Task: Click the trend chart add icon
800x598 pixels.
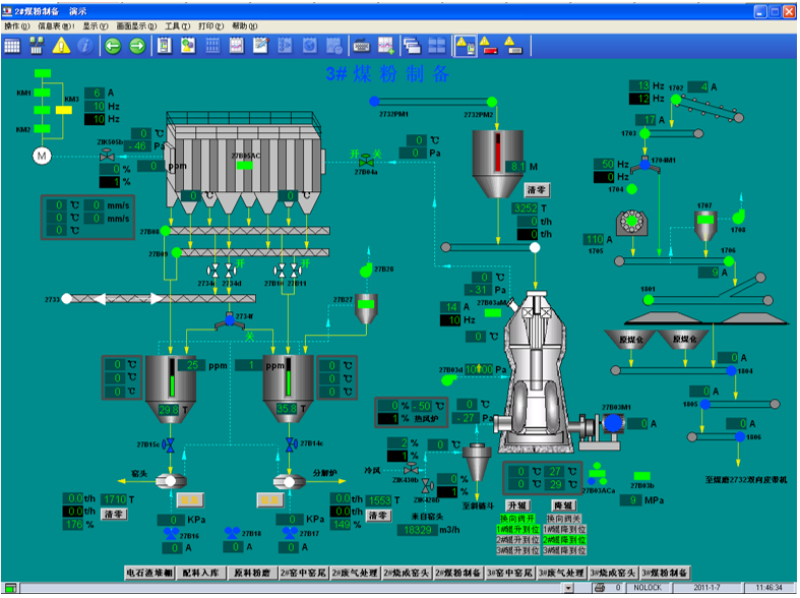Action: tap(386, 46)
